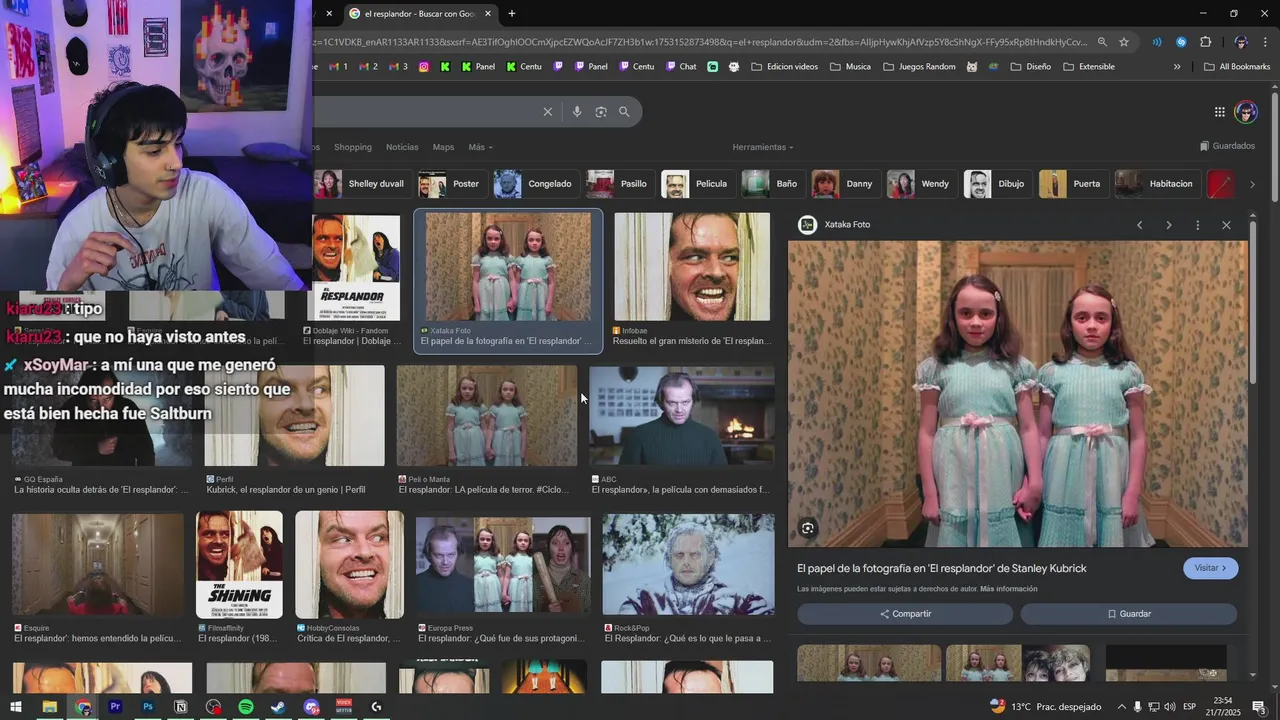Open the Rock&Pop frozen Jack thumbnail
This screenshot has height=720, width=1280.
click(688, 564)
